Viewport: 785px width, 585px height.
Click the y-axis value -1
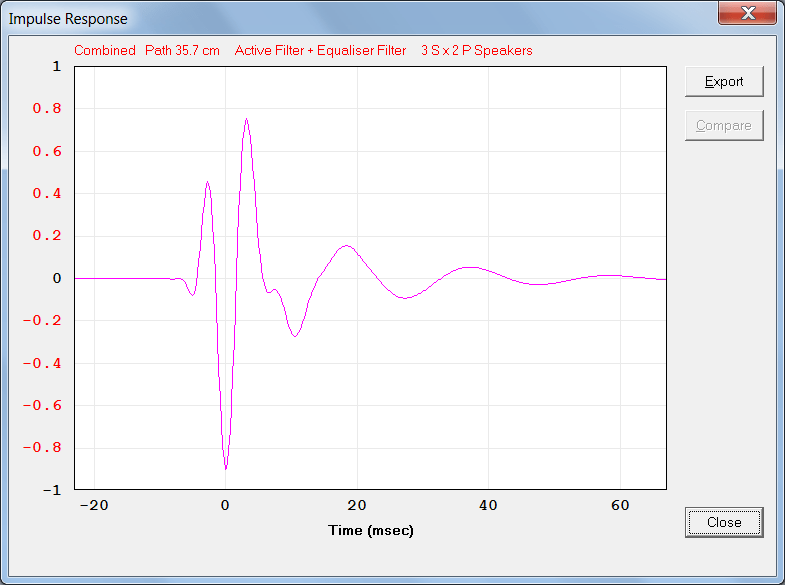52,490
